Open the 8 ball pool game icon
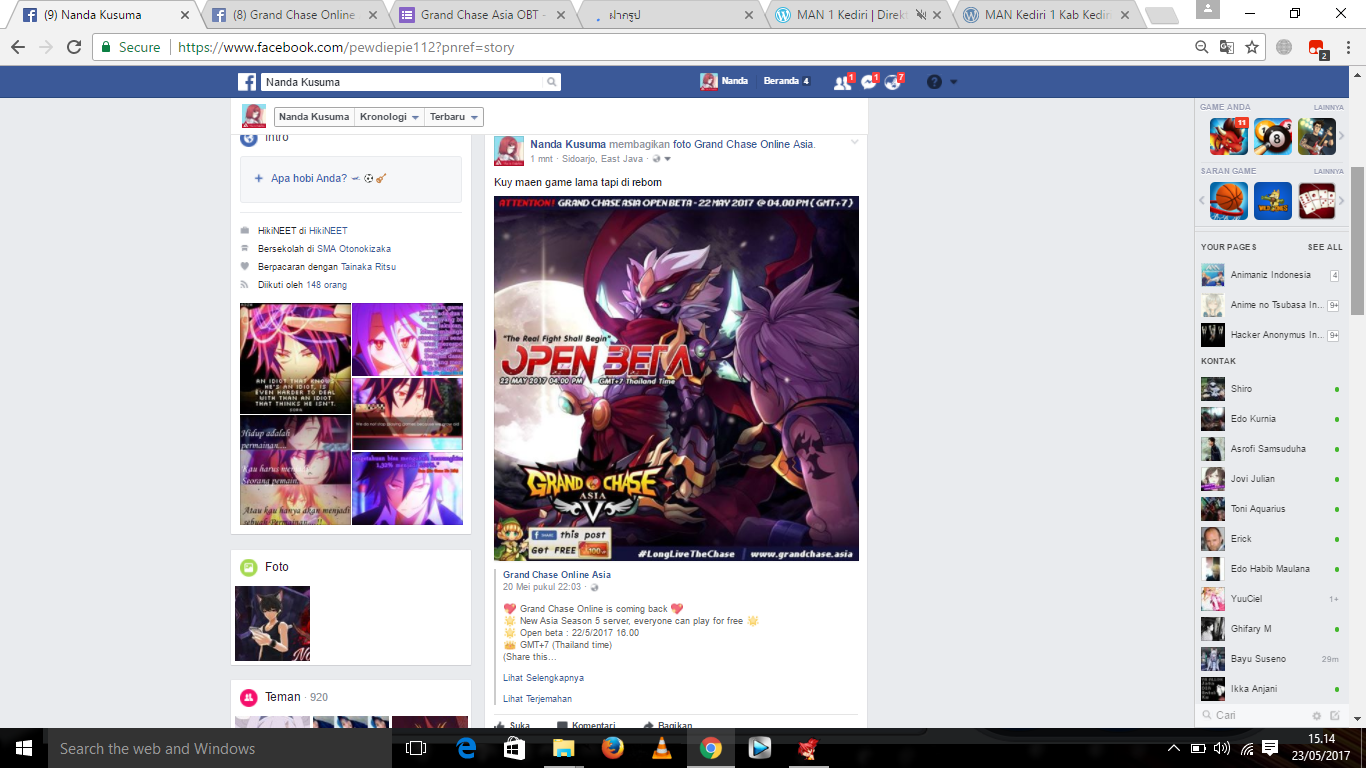This screenshot has height=768, width=1366. [1273, 136]
